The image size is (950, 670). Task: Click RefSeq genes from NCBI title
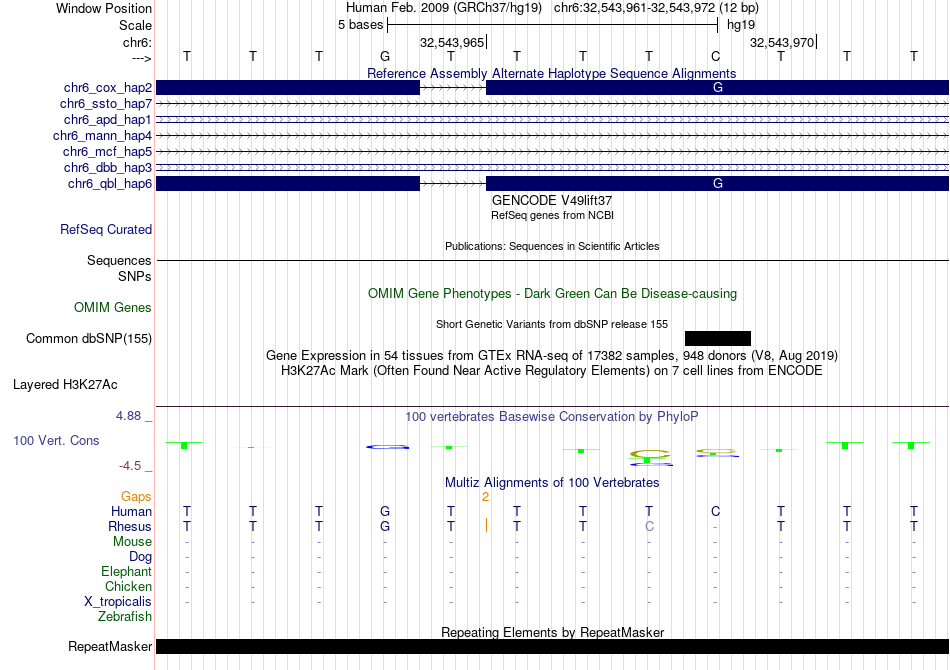pyautogui.click(x=553, y=215)
